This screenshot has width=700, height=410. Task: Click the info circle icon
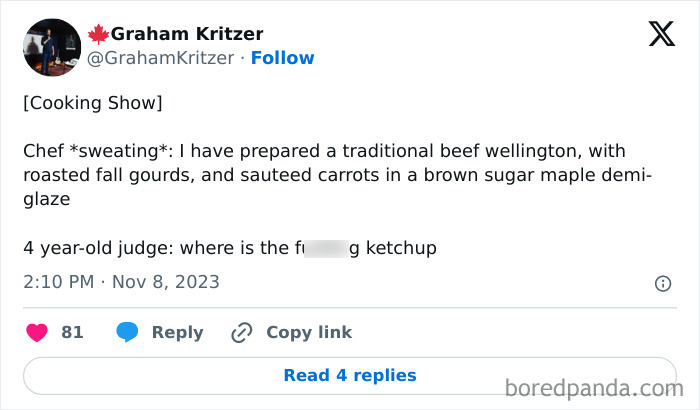point(662,284)
